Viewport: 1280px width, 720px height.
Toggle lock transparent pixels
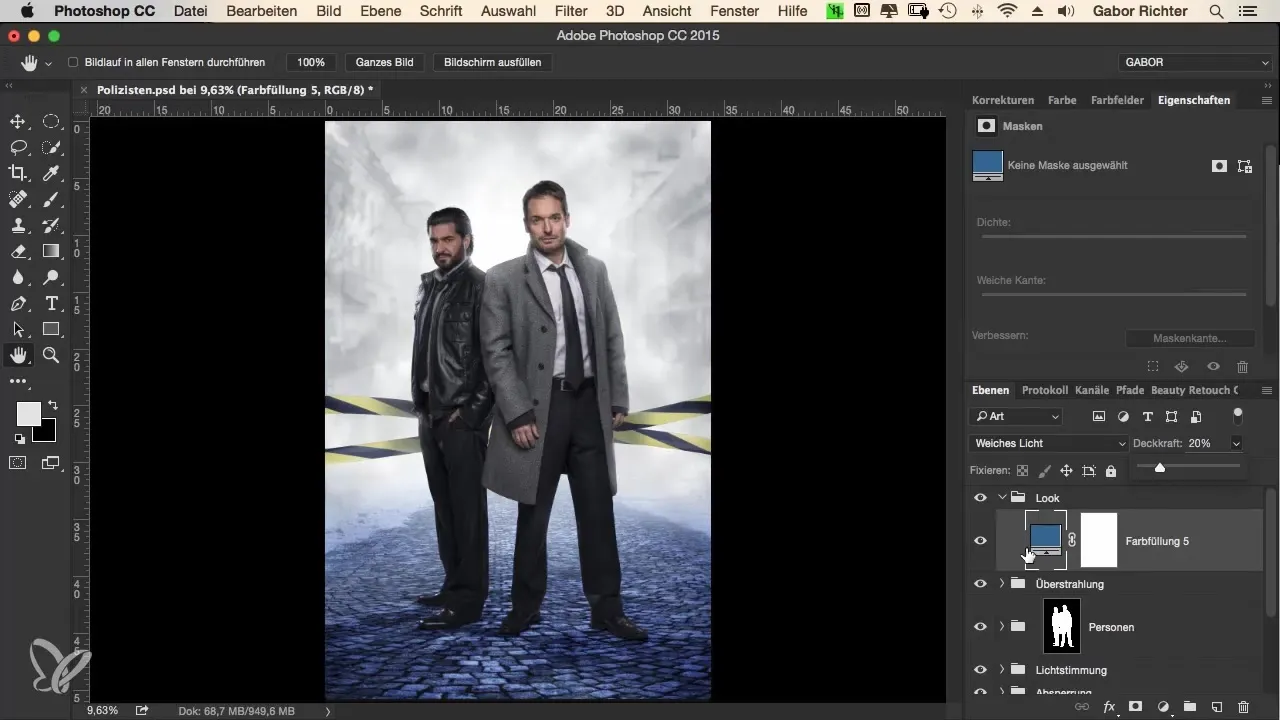tap(1022, 470)
